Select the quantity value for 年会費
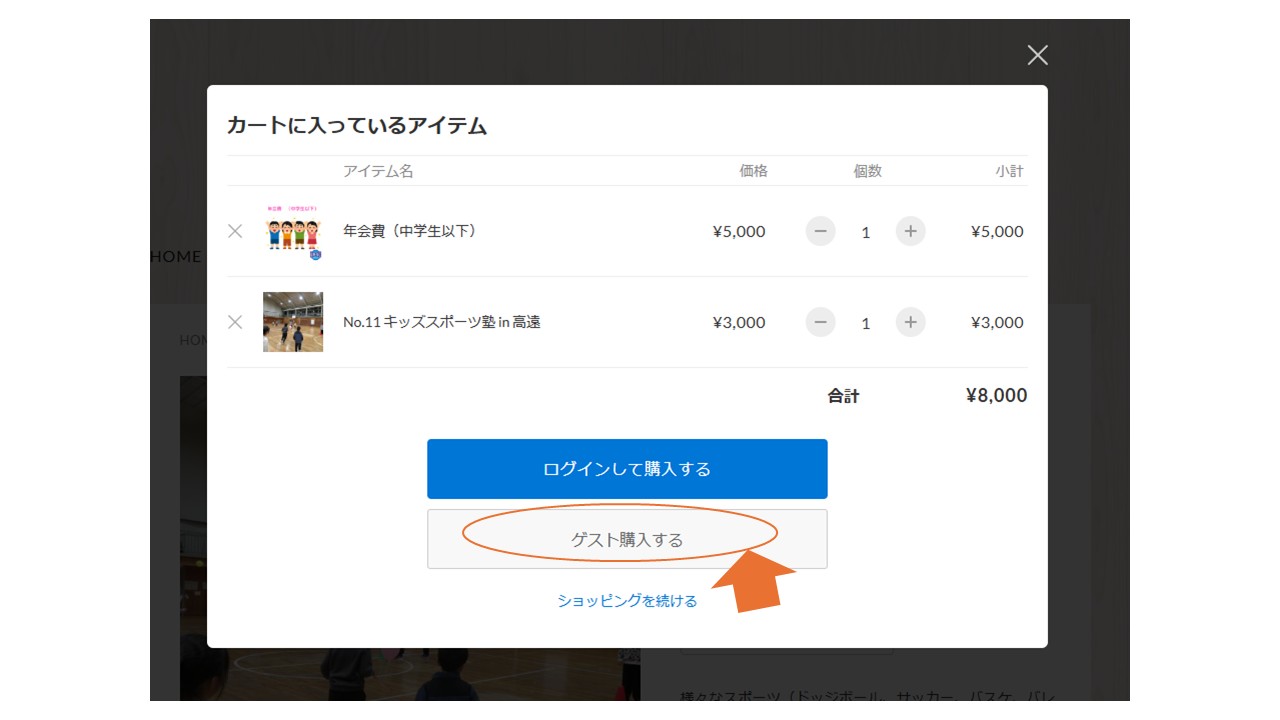 pyautogui.click(x=865, y=232)
